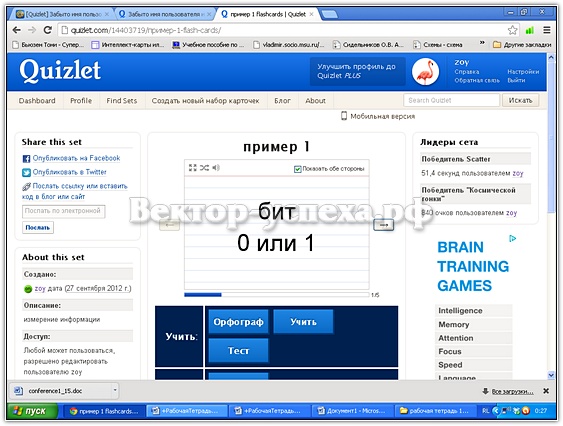Image resolution: width=563 pixels, height=426 pixels.
Task: Open the Dashboard menu item
Action: [x=37, y=101]
